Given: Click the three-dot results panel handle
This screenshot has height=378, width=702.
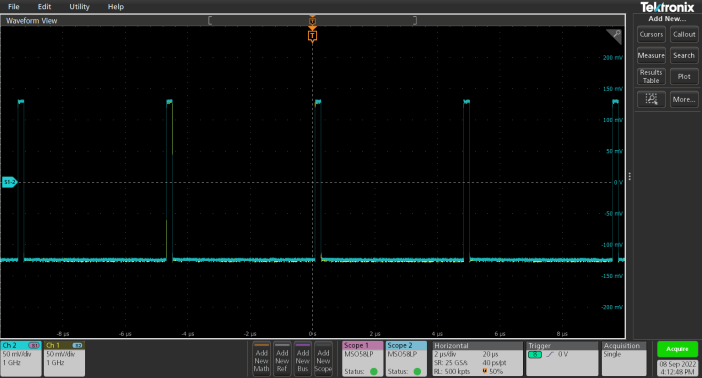Looking at the screenshot, I should (629, 176).
